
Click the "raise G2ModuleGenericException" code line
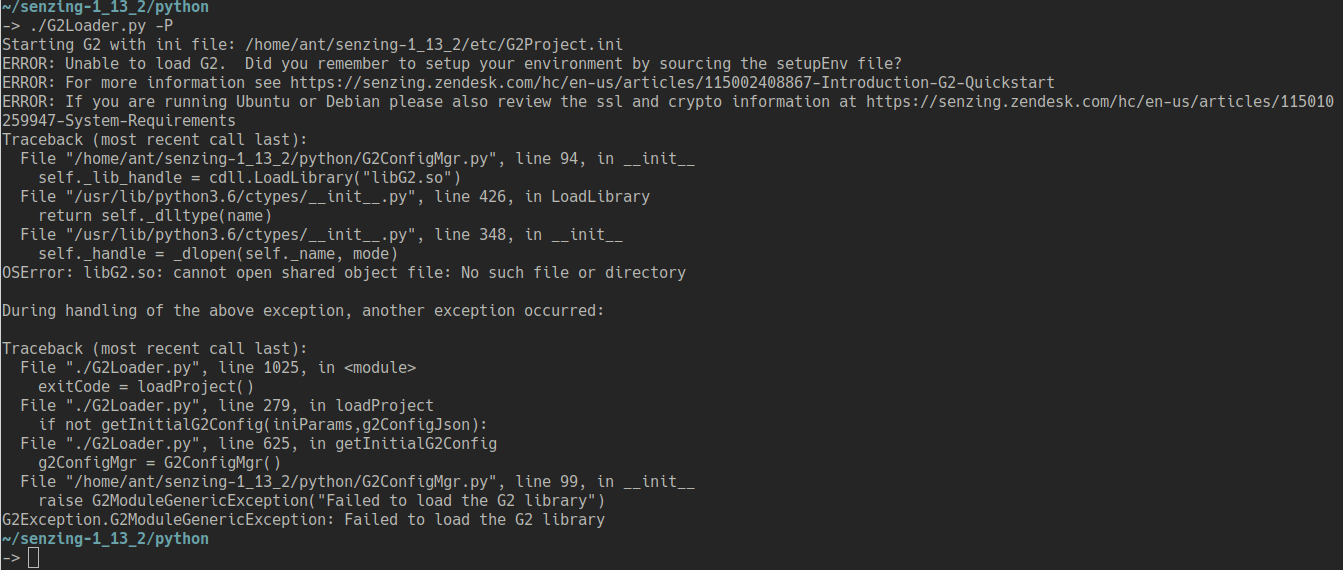[x=321, y=501]
